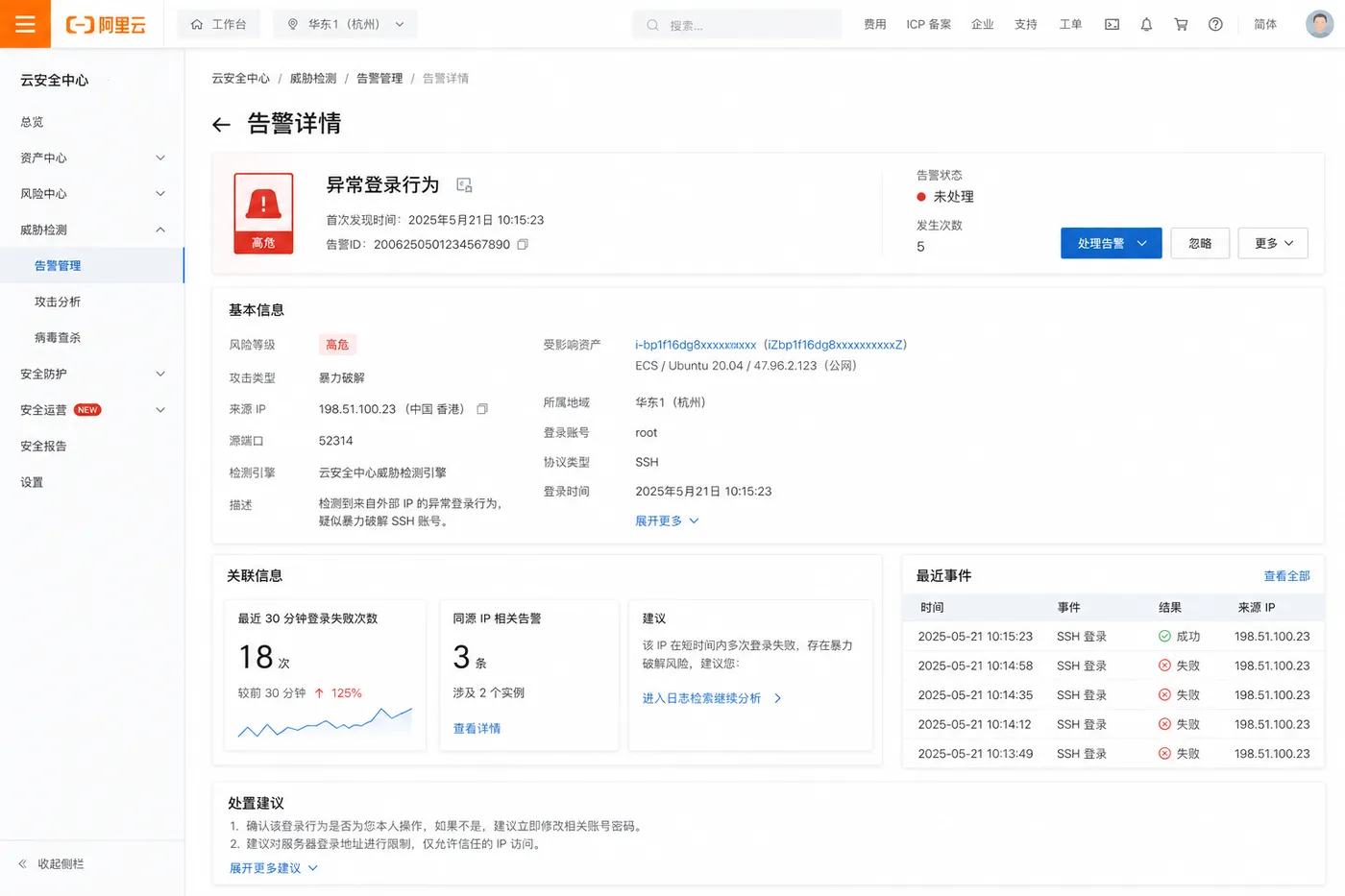
Task: Click the 忽略 button
Action: tap(1200, 244)
